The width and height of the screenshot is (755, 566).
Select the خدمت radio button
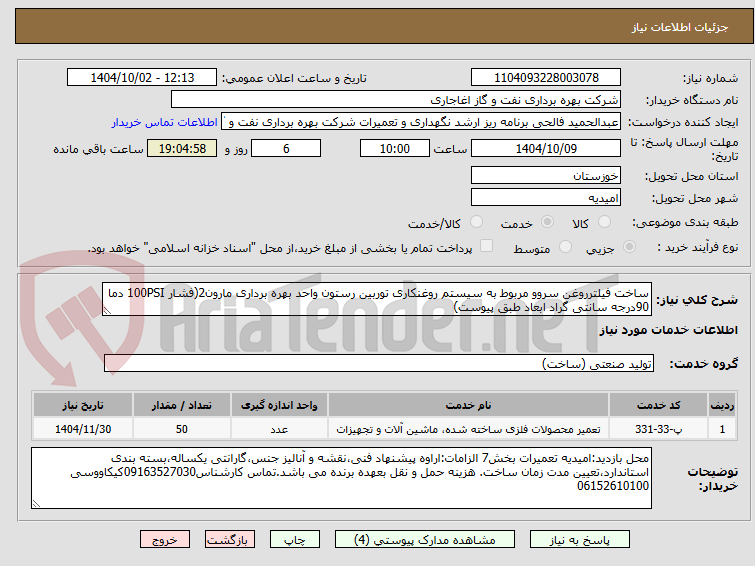click(x=547, y=222)
